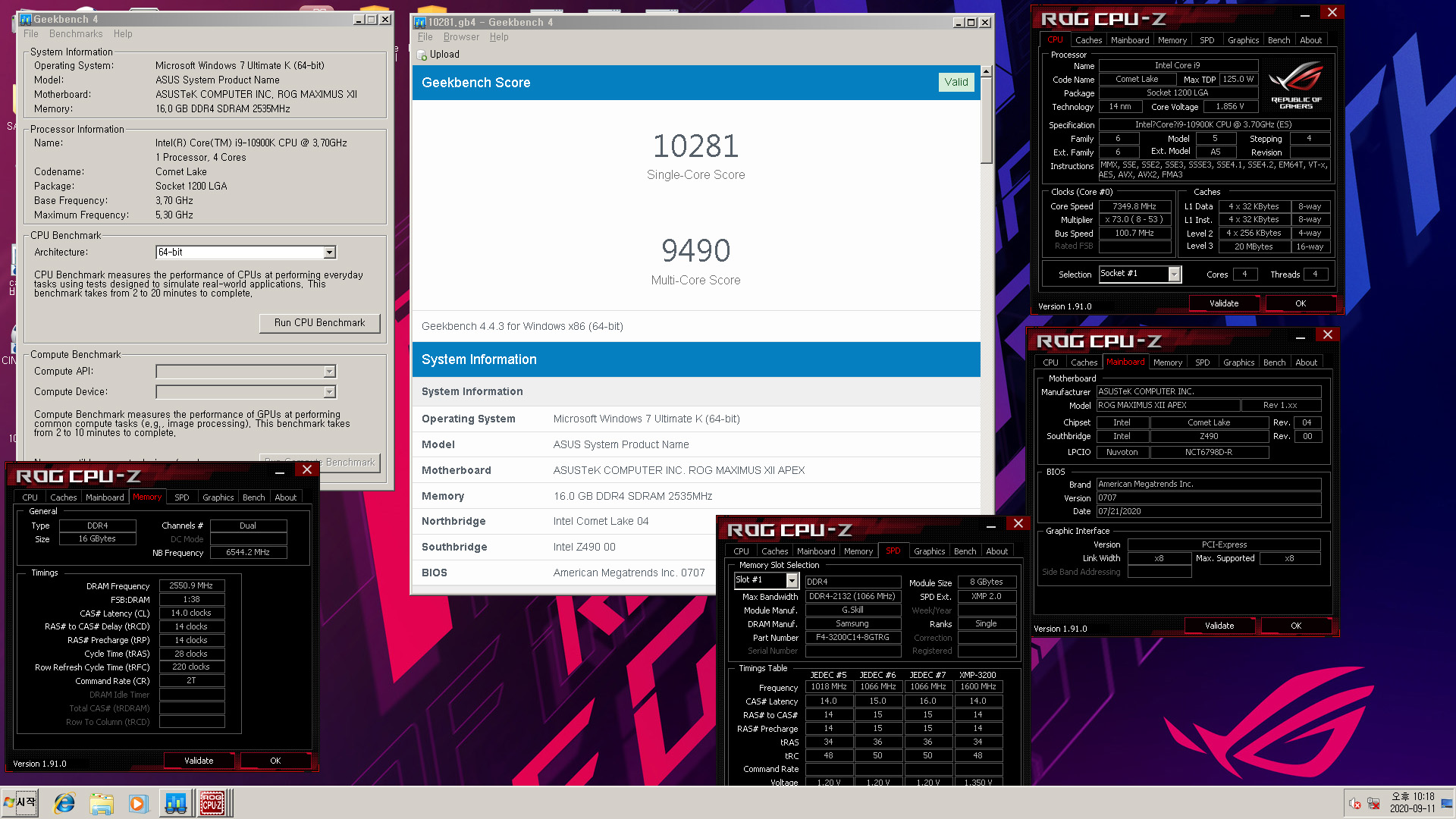Click OK in the CPU-Z CPU window
This screenshot has width=1456, height=819.
coord(1301,303)
